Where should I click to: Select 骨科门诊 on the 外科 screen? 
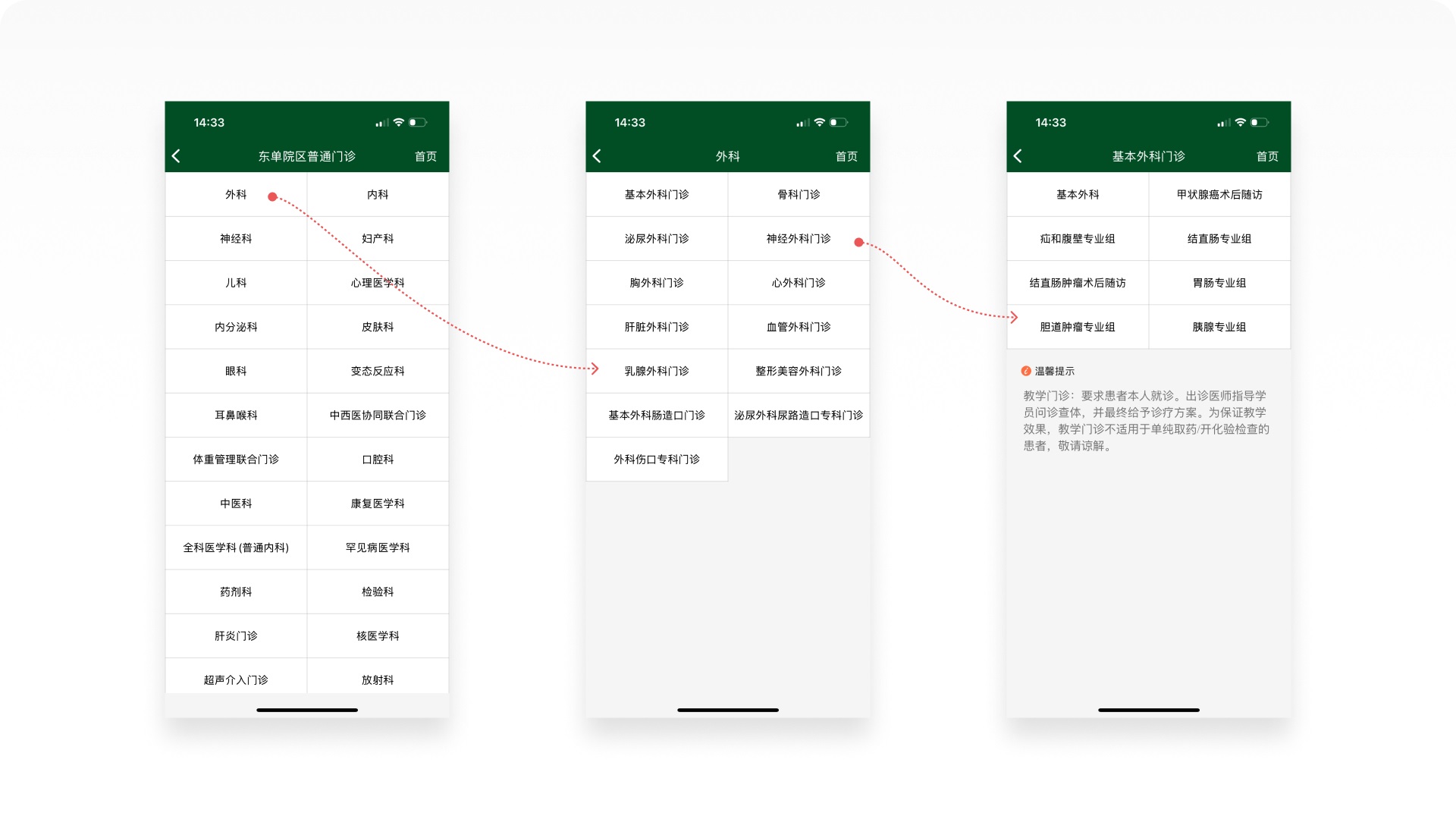click(x=798, y=194)
